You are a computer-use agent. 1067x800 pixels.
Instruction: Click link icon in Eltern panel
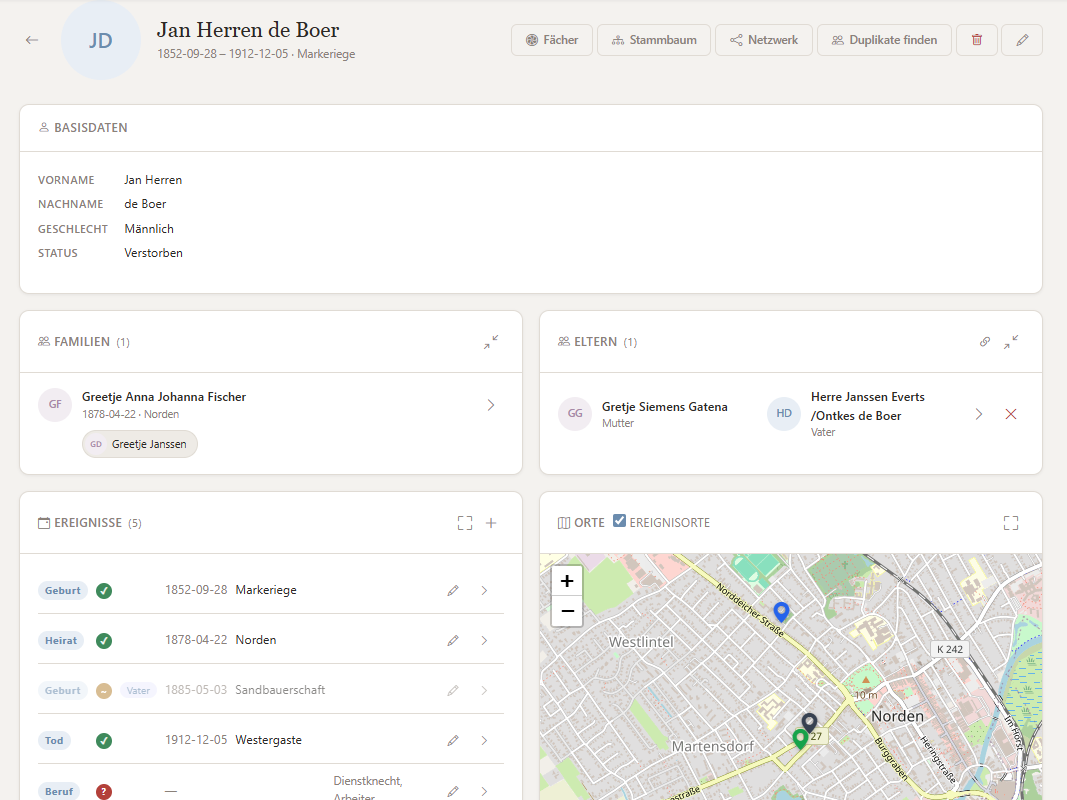(985, 341)
